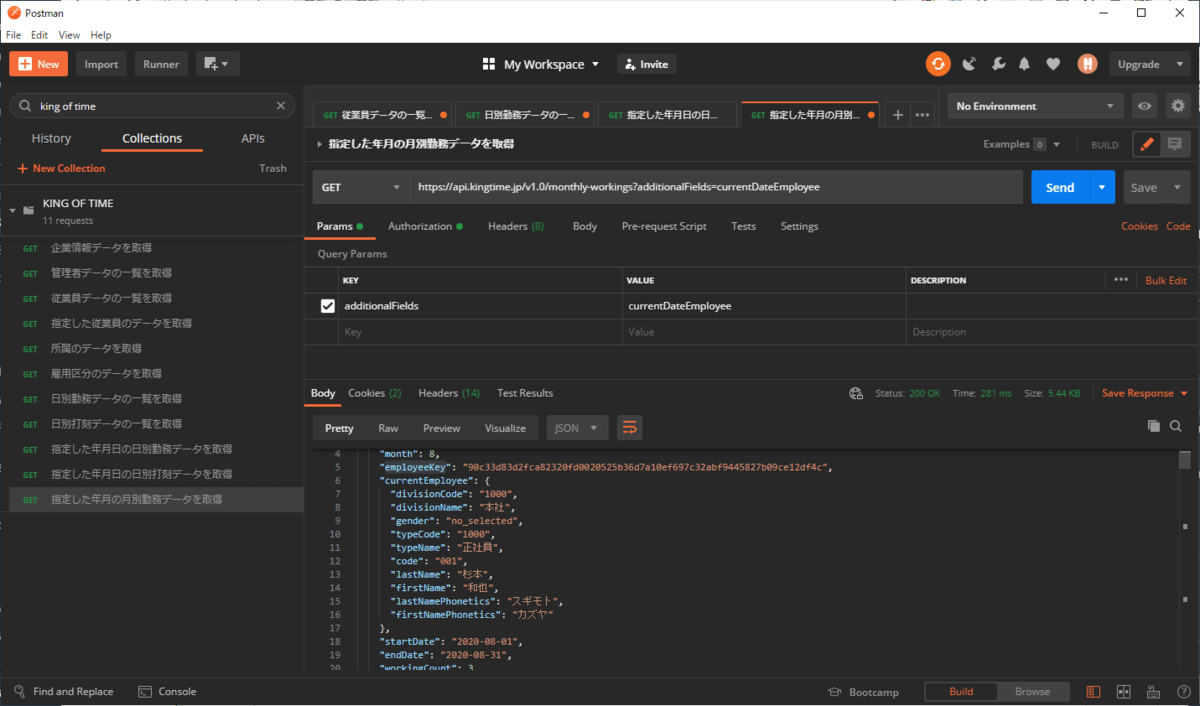The image size is (1200, 706).
Task: Open manage environments gear icon
Action: coord(1177,106)
